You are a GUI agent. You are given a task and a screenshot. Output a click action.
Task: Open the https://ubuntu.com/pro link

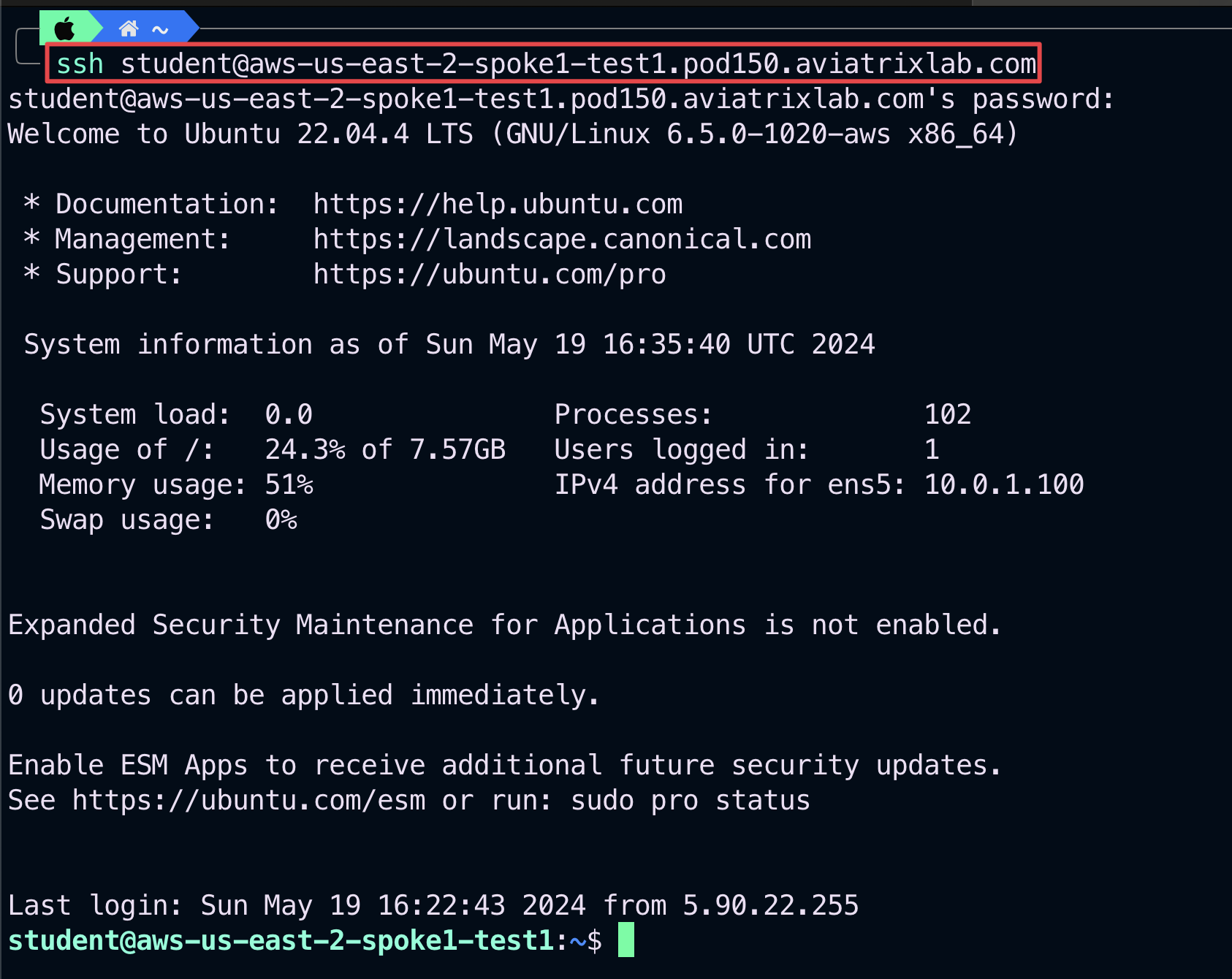coord(490,274)
